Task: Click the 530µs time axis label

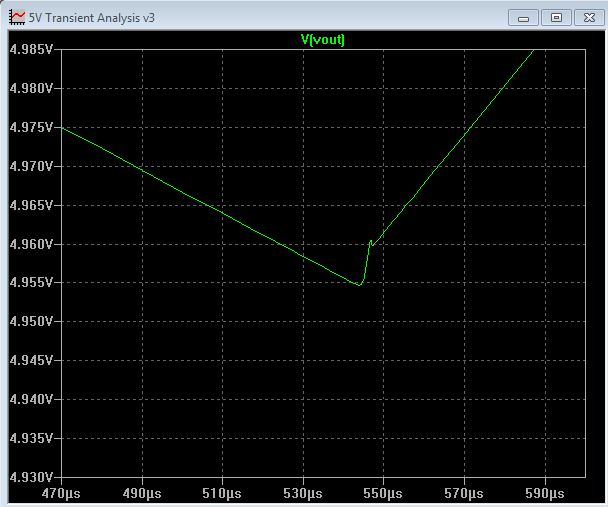Action: click(x=303, y=494)
